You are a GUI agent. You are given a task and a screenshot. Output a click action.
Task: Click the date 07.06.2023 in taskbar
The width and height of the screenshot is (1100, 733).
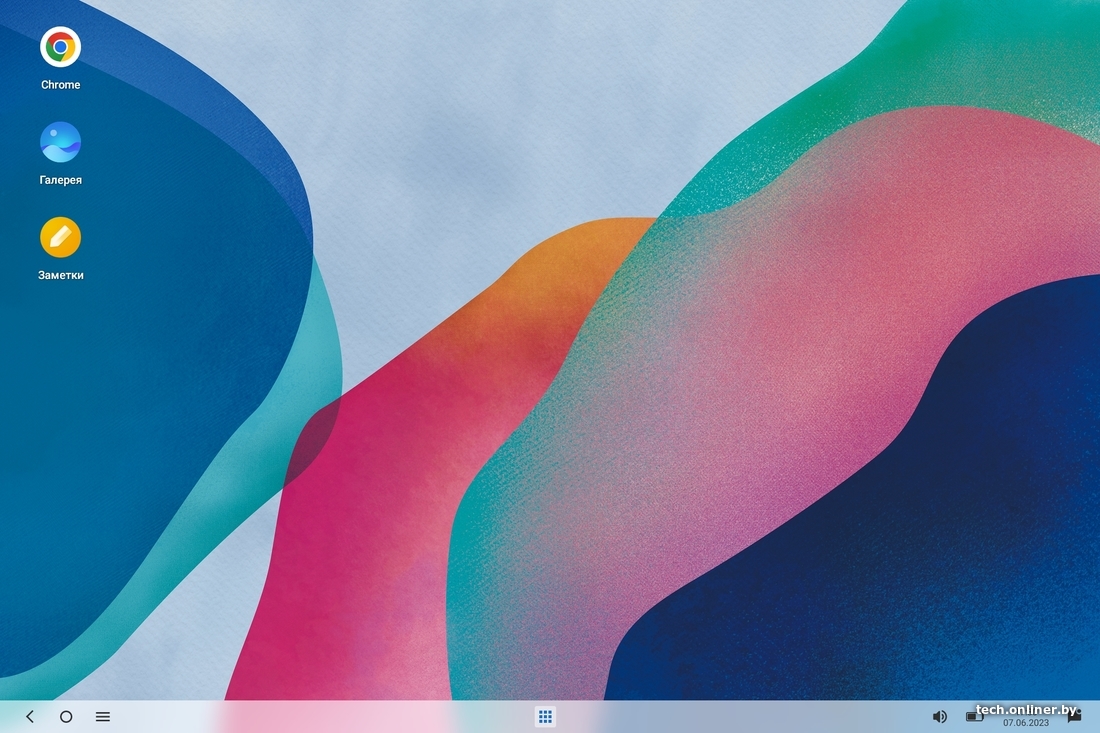click(x=1025, y=723)
